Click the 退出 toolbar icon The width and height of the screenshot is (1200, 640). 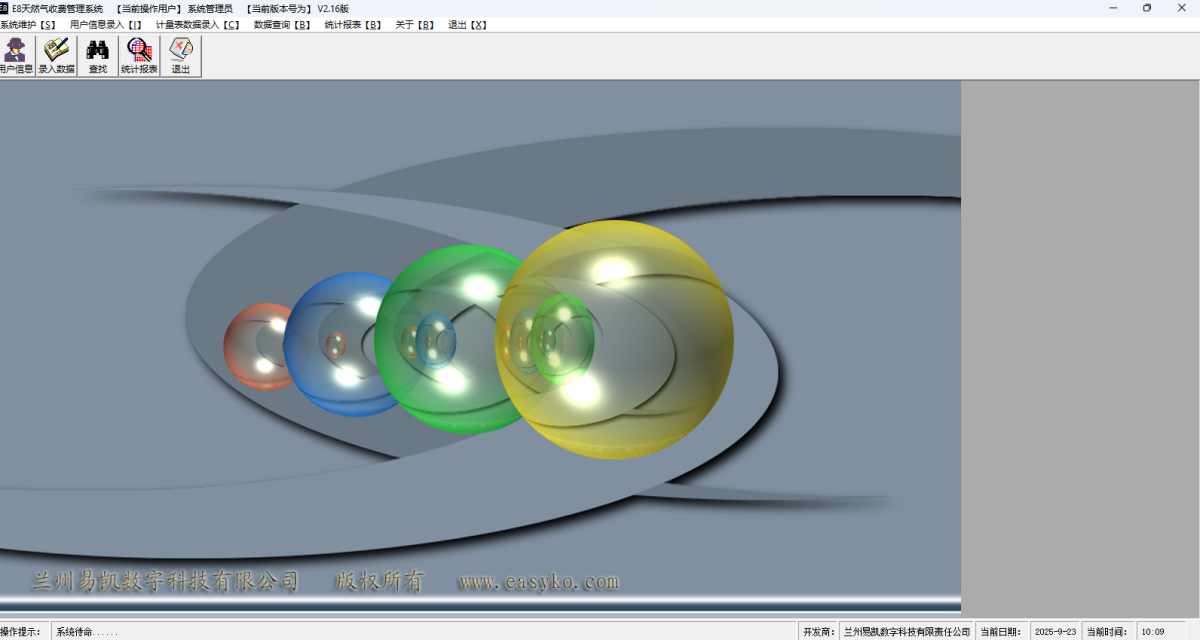click(180, 56)
